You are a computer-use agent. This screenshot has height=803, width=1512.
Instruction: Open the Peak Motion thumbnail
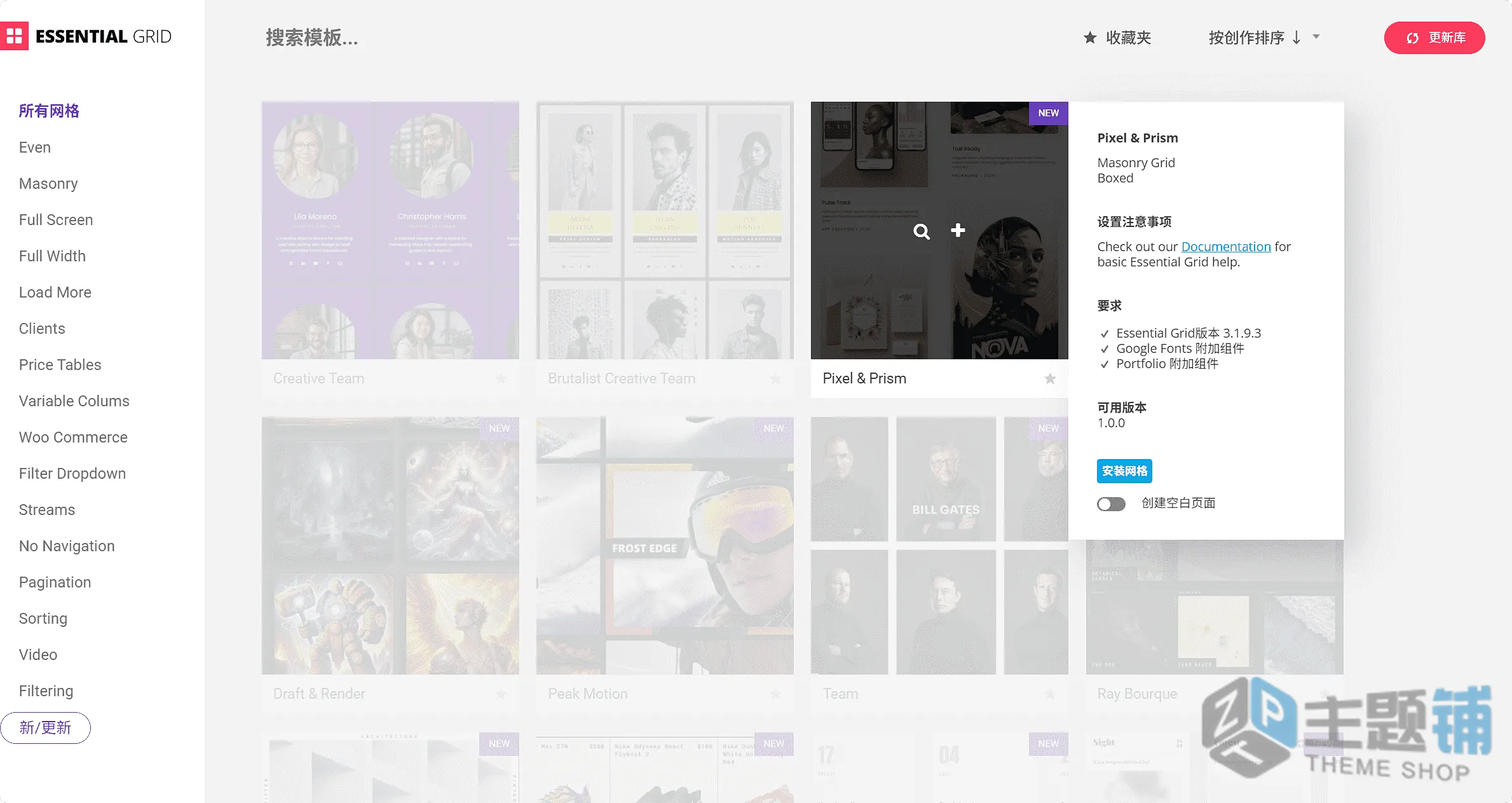click(x=665, y=546)
